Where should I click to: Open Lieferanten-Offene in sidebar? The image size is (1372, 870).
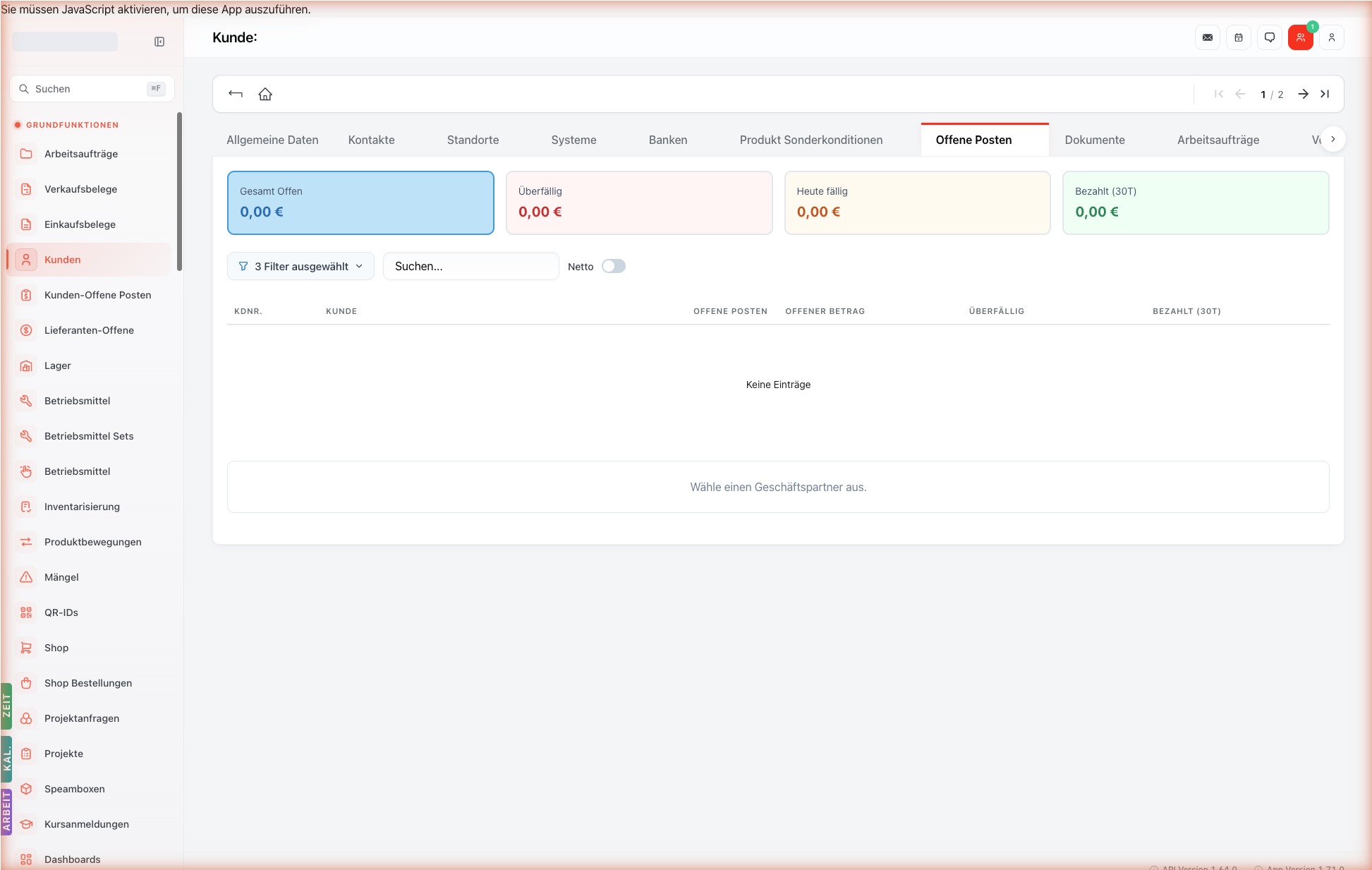(x=90, y=330)
